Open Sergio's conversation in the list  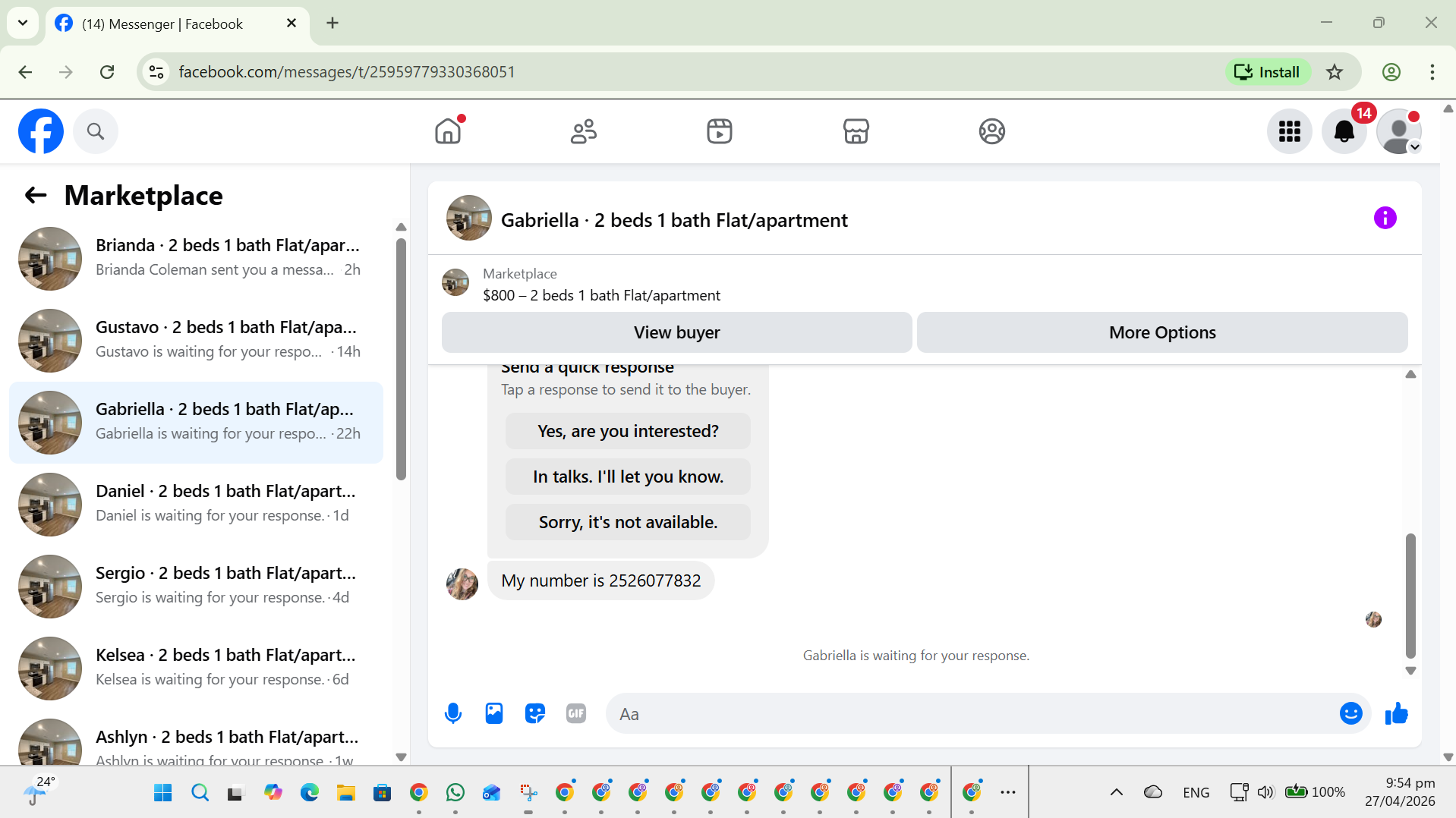pos(196,587)
